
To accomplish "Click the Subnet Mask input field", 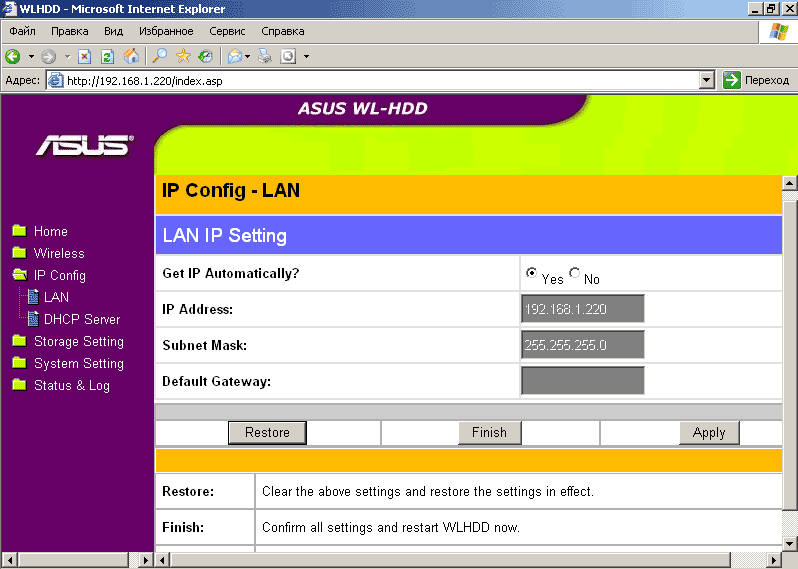I will point(583,345).
